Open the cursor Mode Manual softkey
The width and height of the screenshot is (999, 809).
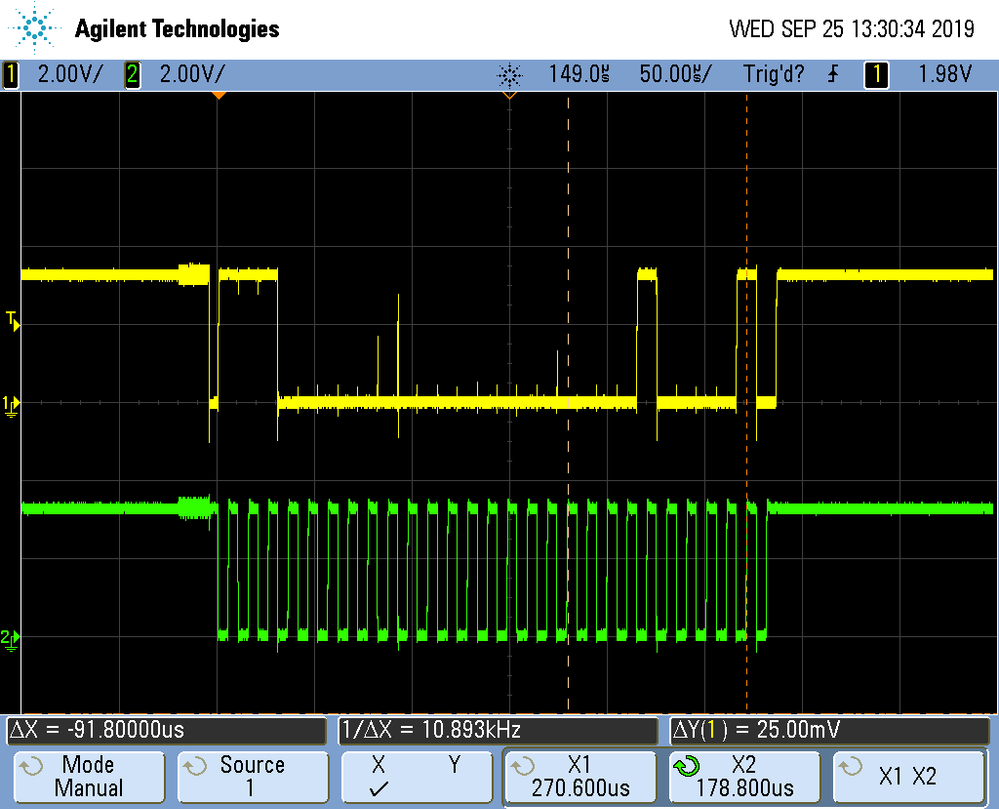[x=89, y=777]
